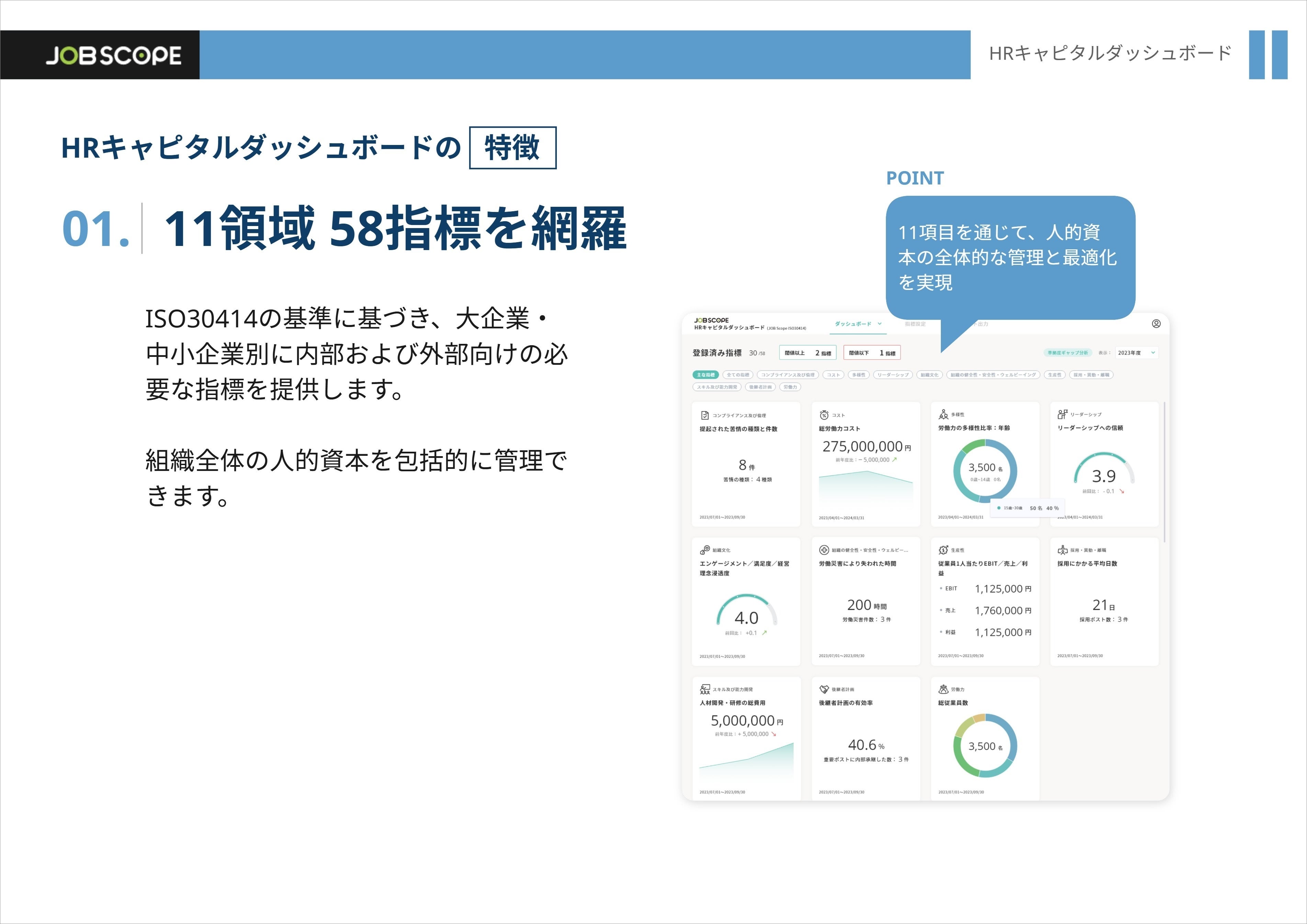Screen dimensions: 1307x924
Task: Click the 労働力の多様性比率 donut chart
Action: tap(985, 471)
